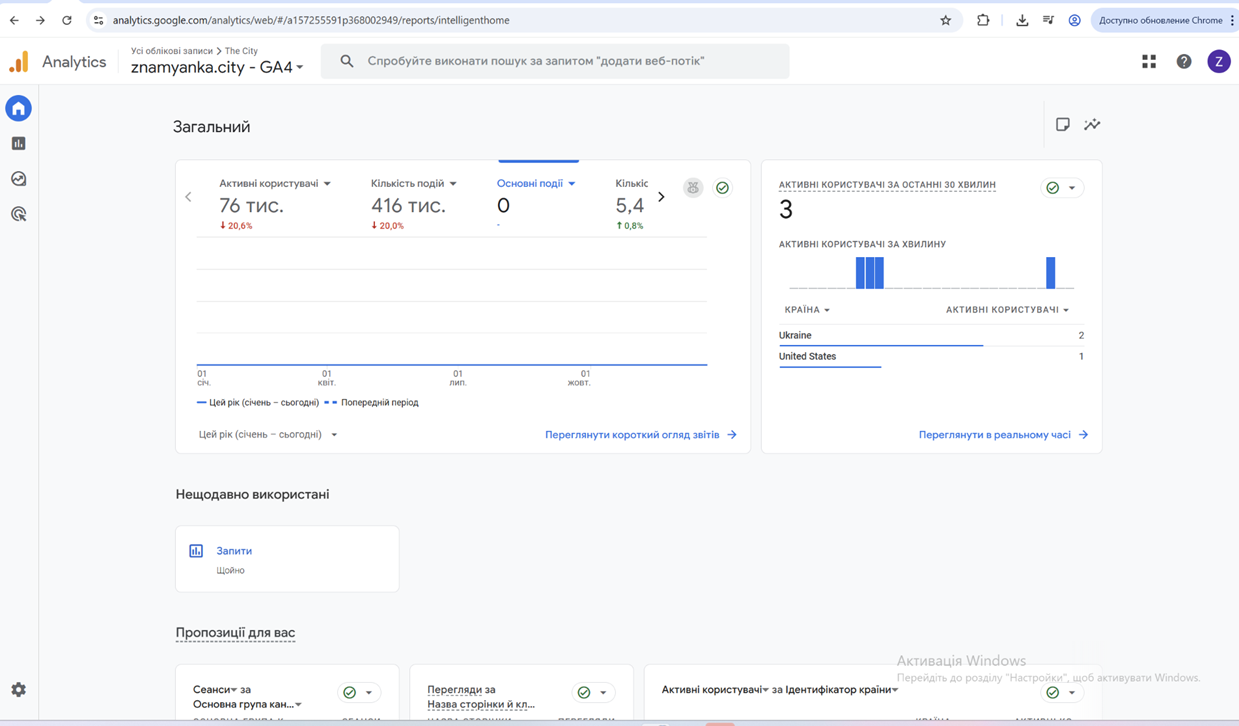Toggle the green check on realtime users card
Image resolution: width=1239 pixels, height=726 pixels.
pyautogui.click(x=1052, y=188)
